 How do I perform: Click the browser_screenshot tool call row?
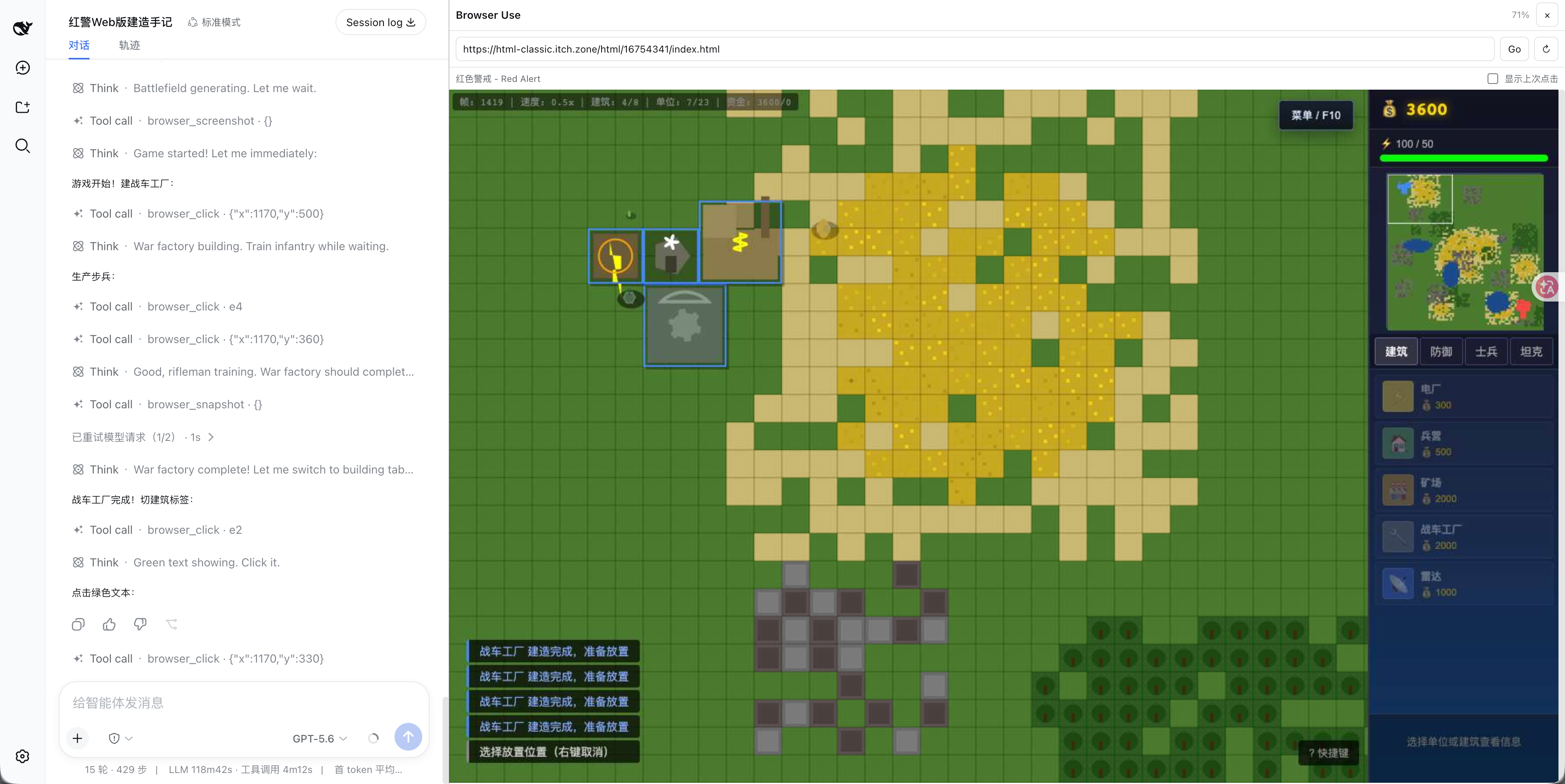(172, 121)
